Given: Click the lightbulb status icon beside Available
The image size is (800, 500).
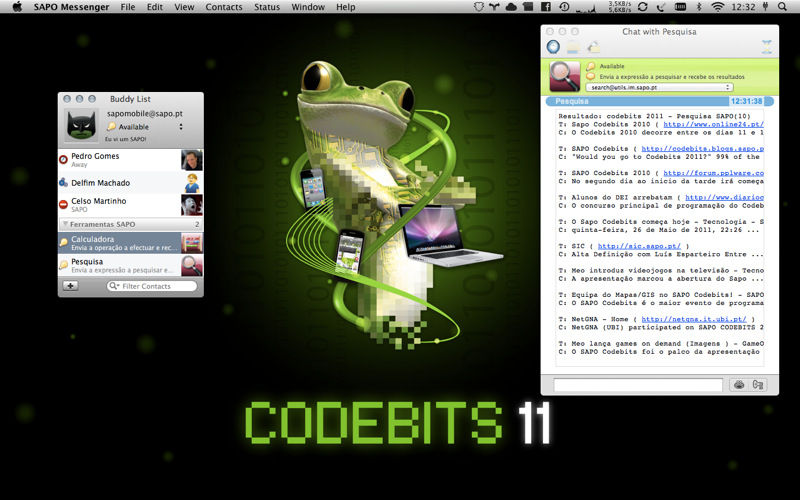Looking at the screenshot, I should coord(111,127).
